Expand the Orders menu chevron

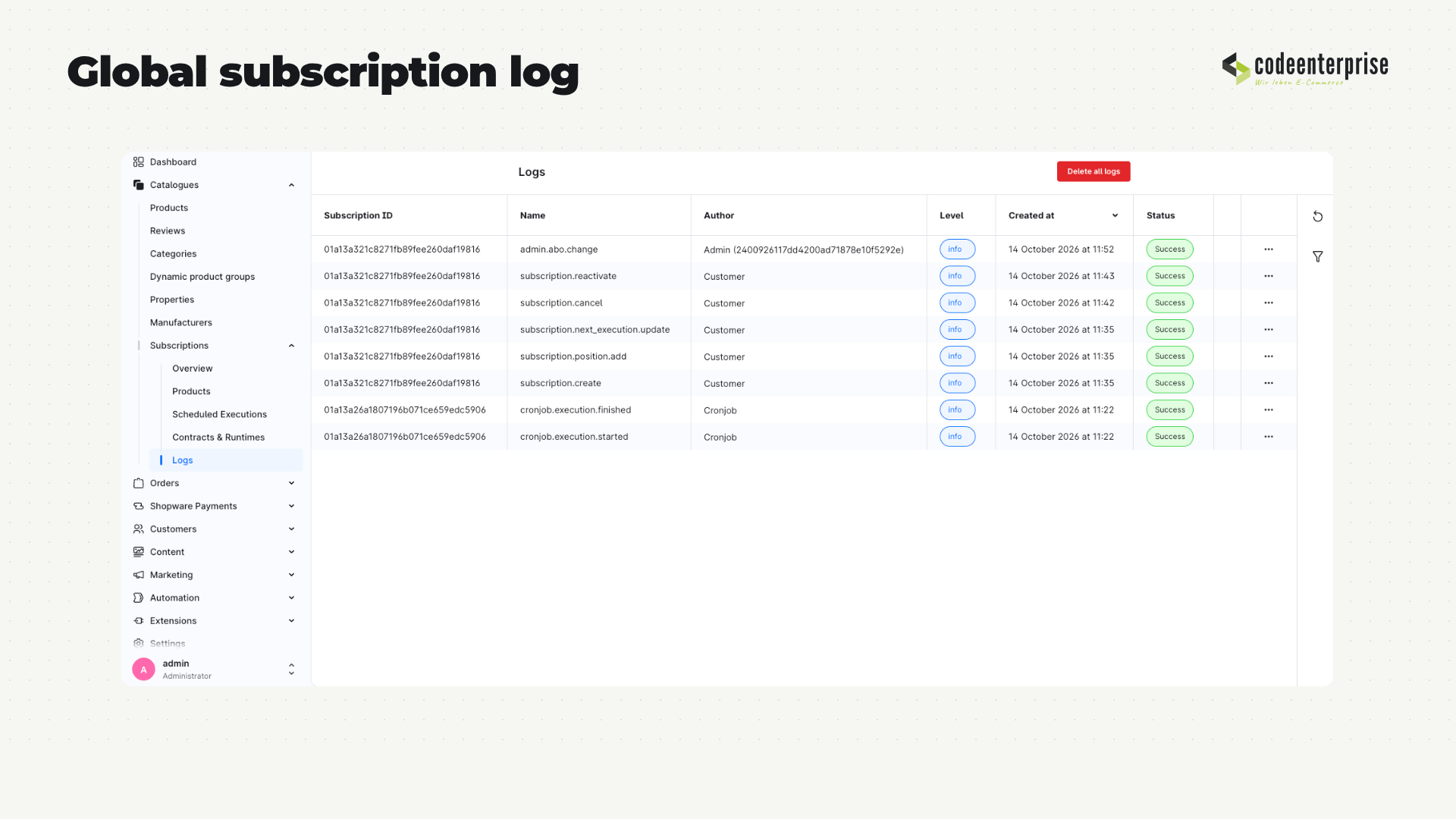291,483
